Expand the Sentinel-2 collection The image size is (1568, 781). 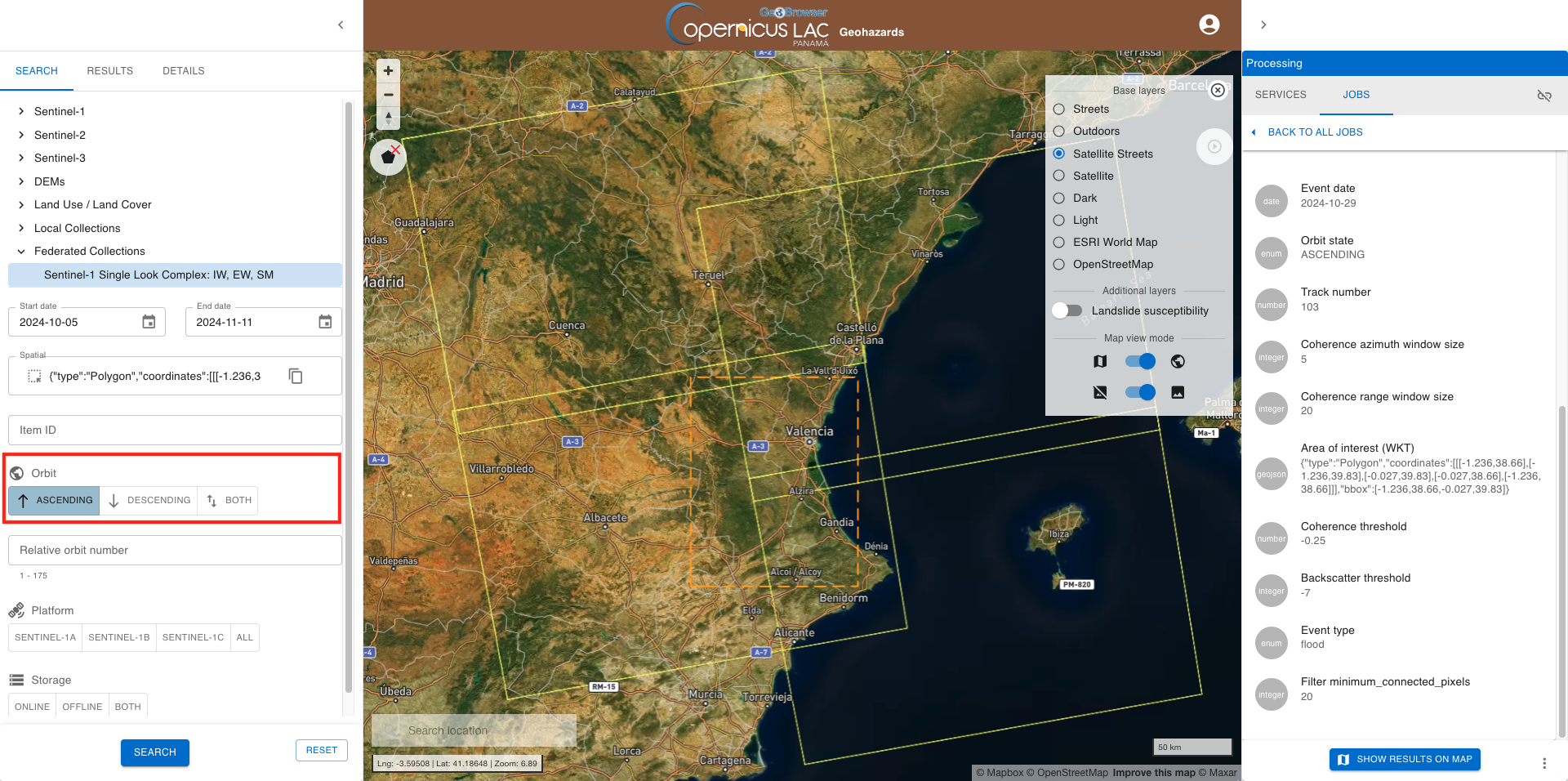[21, 135]
